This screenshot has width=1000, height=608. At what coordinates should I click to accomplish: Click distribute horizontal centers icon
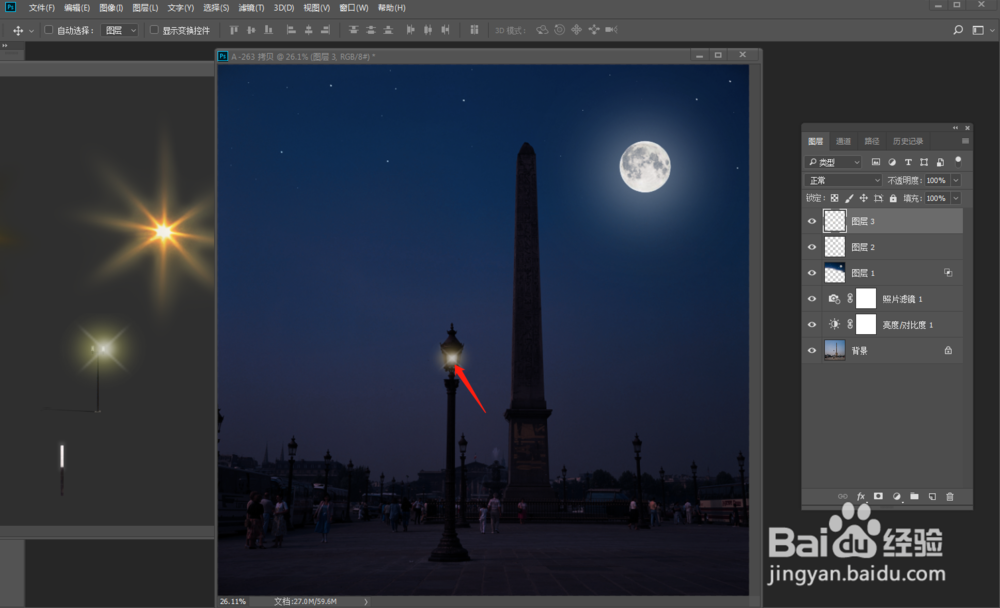click(427, 30)
